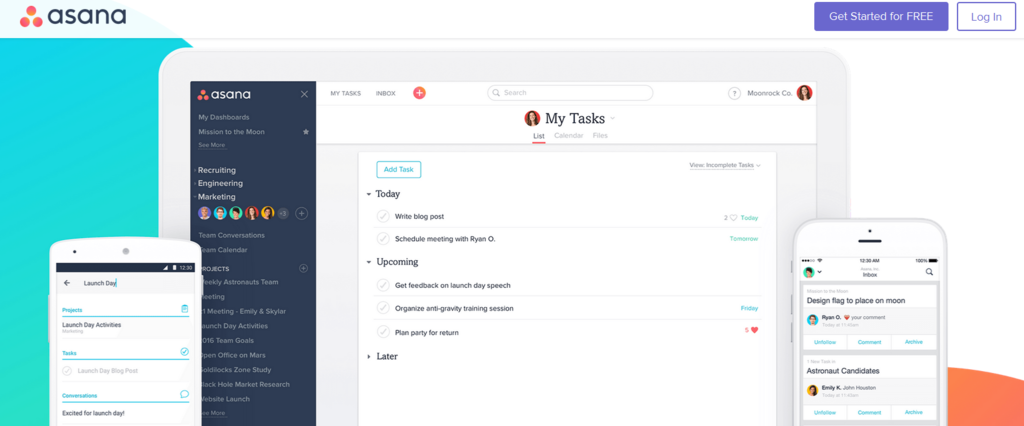Expand the Engineering team
Screen dimensions: 1024x426
tap(220, 184)
